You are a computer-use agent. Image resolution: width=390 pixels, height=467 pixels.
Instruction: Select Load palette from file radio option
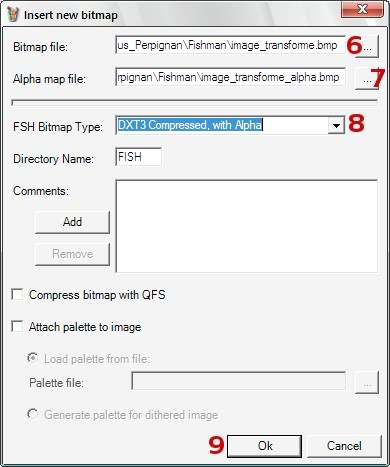pyautogui.click(x=32, y=358)
